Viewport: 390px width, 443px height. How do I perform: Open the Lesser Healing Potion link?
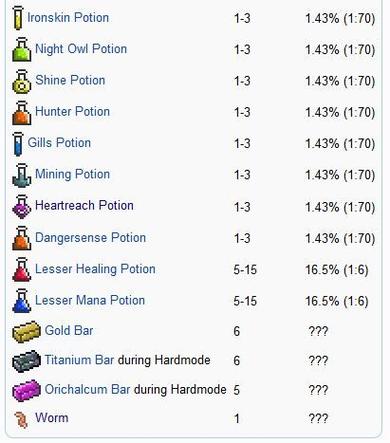point(95,269)
